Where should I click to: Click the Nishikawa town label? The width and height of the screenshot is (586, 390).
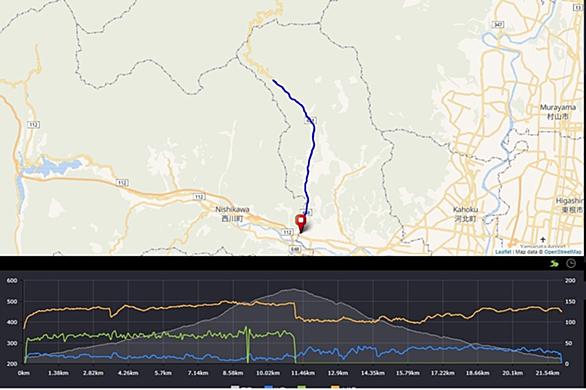click(x=232, y=214)
